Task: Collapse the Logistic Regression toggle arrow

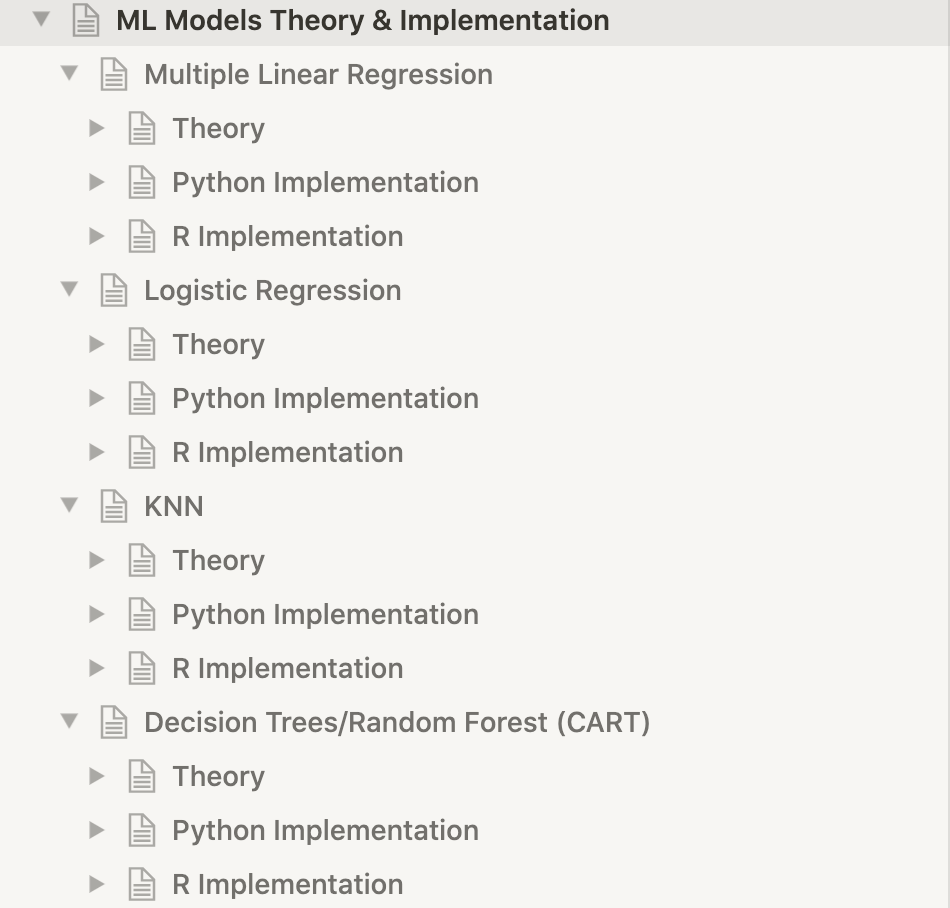Action: tap(69, 290)
